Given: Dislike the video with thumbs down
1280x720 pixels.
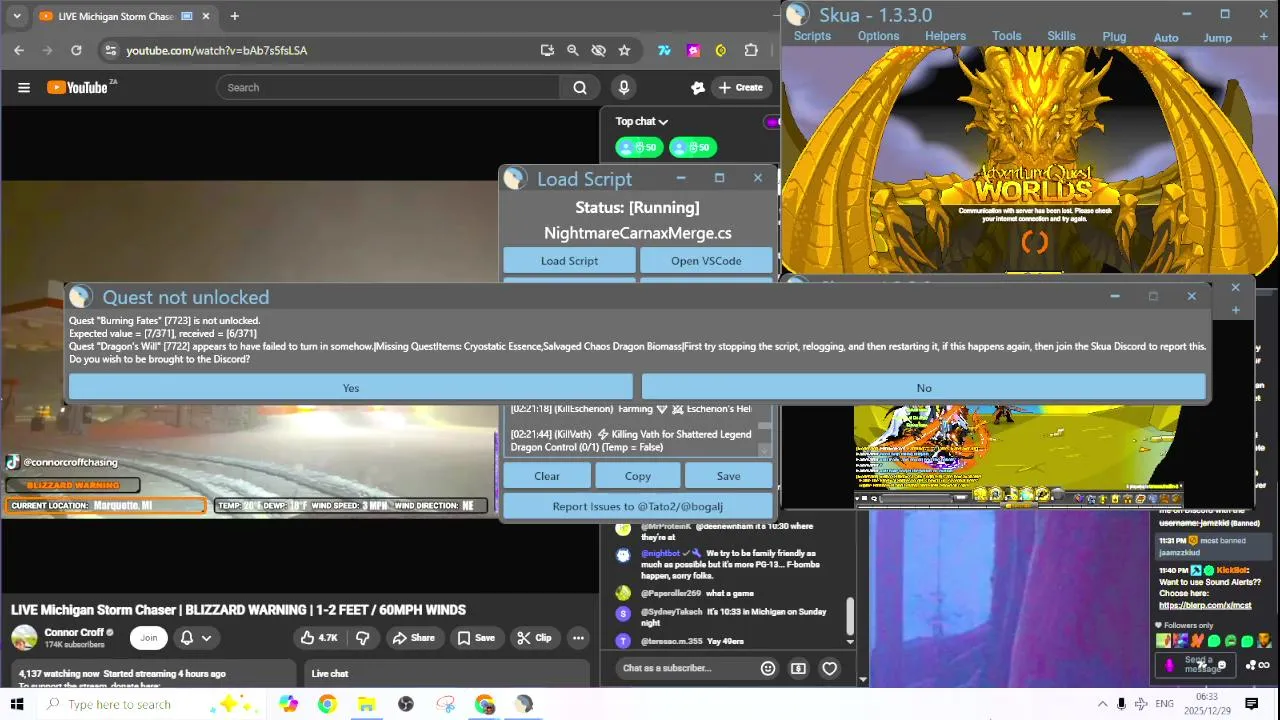Looking at the screenshot, I should (x=363, y=638).
